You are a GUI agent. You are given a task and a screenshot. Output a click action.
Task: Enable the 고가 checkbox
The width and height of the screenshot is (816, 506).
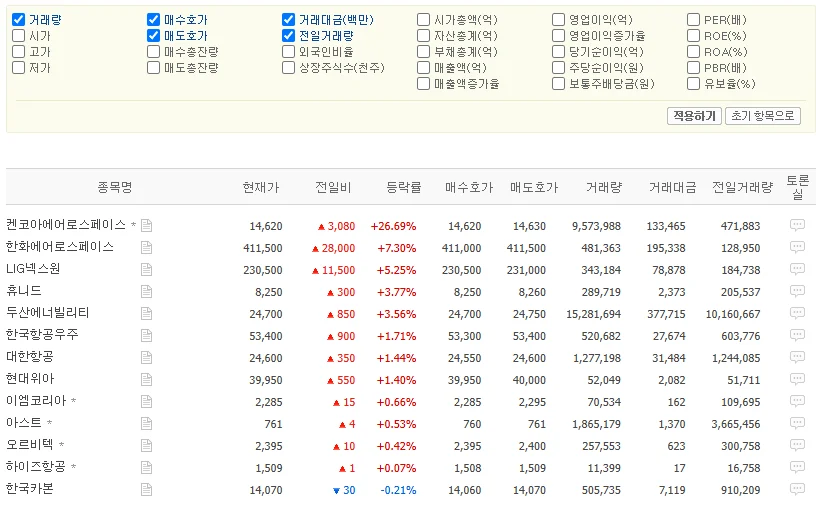(x=18, y=52)
